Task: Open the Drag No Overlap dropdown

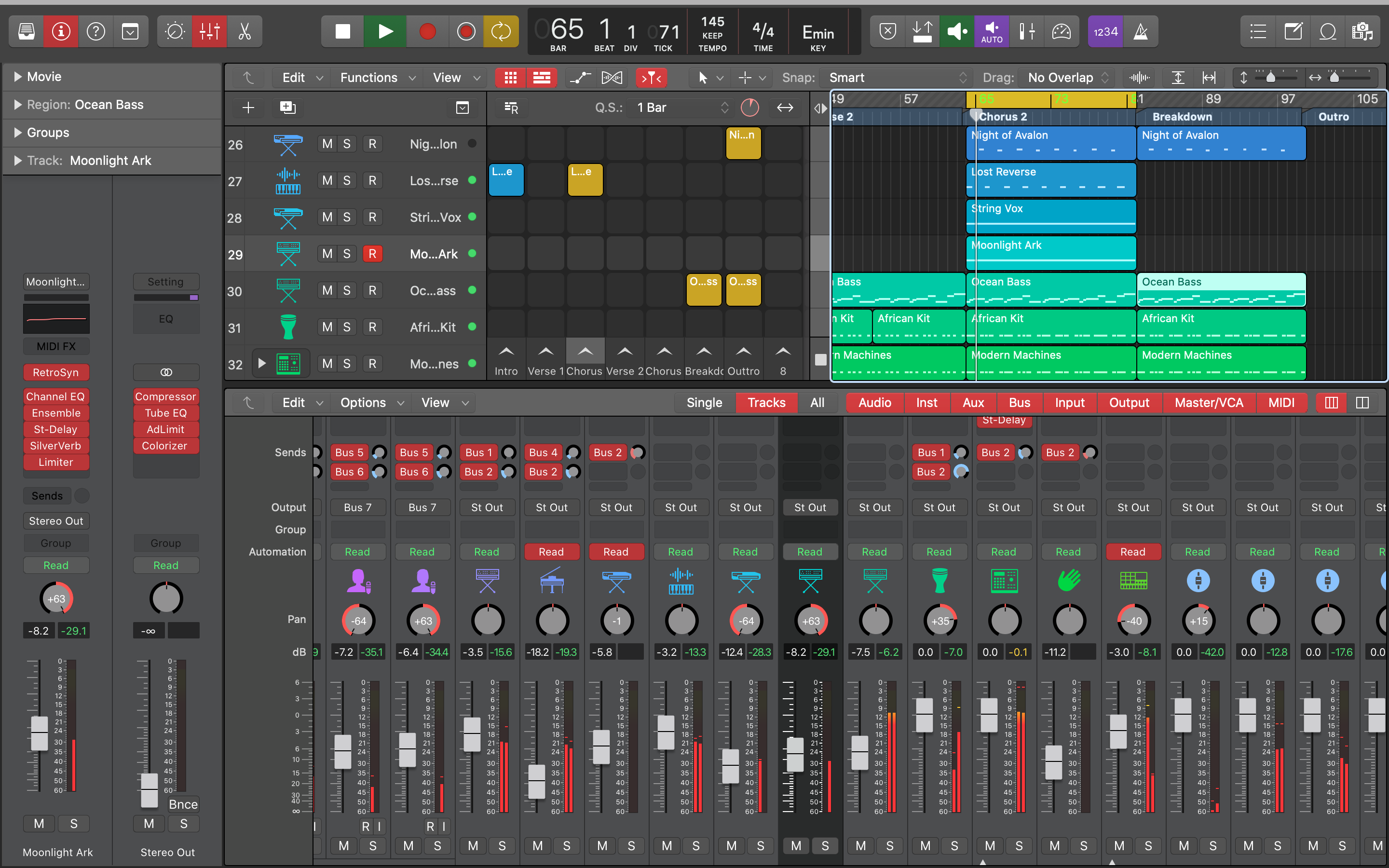Action: coord(1067,78)
